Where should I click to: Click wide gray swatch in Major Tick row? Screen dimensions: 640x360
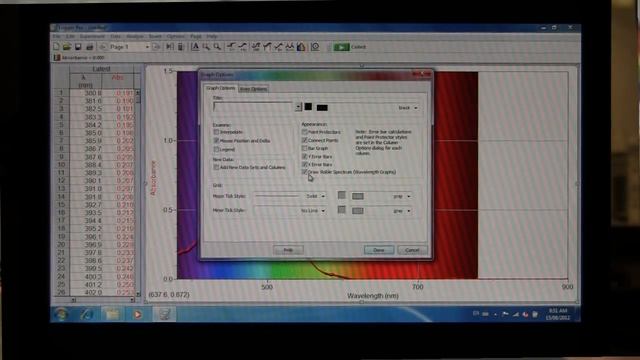[x=358, y=196]
